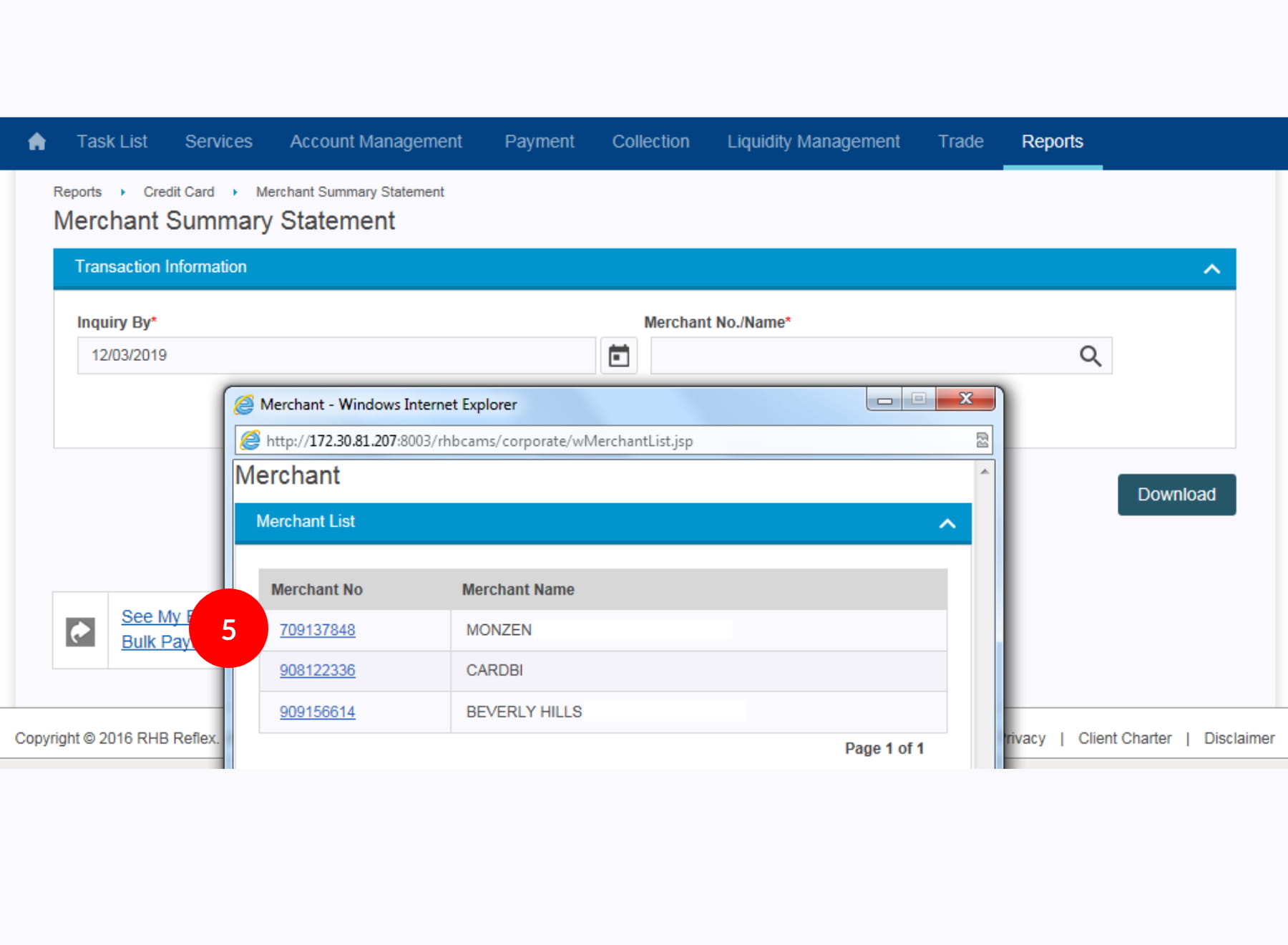Select merchant number 909156614
This screenshot has height=945, width=1288.
click(x=317, y=712)
